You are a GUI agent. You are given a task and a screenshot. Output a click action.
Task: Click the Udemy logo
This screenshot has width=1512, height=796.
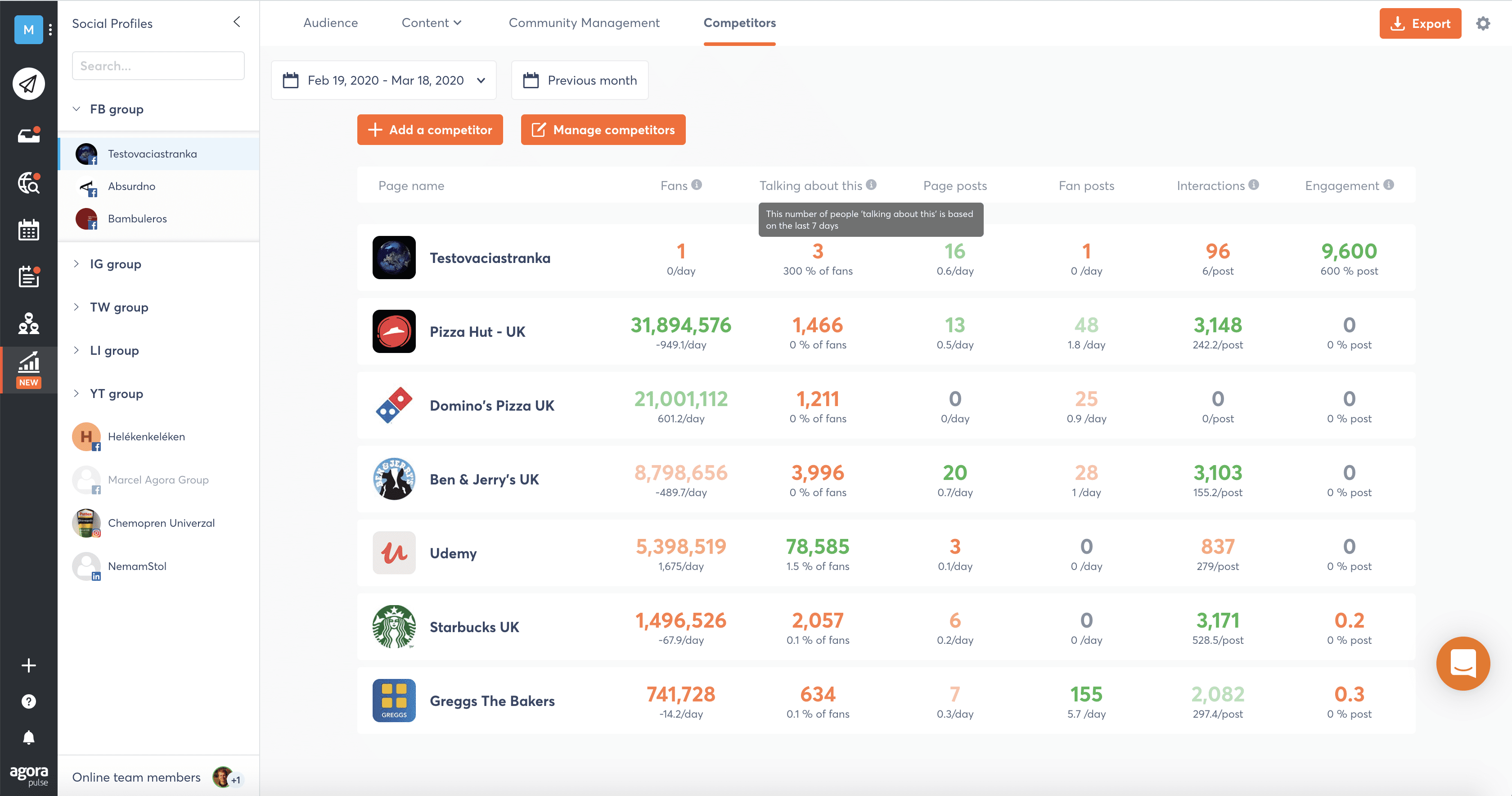point(394,553)
